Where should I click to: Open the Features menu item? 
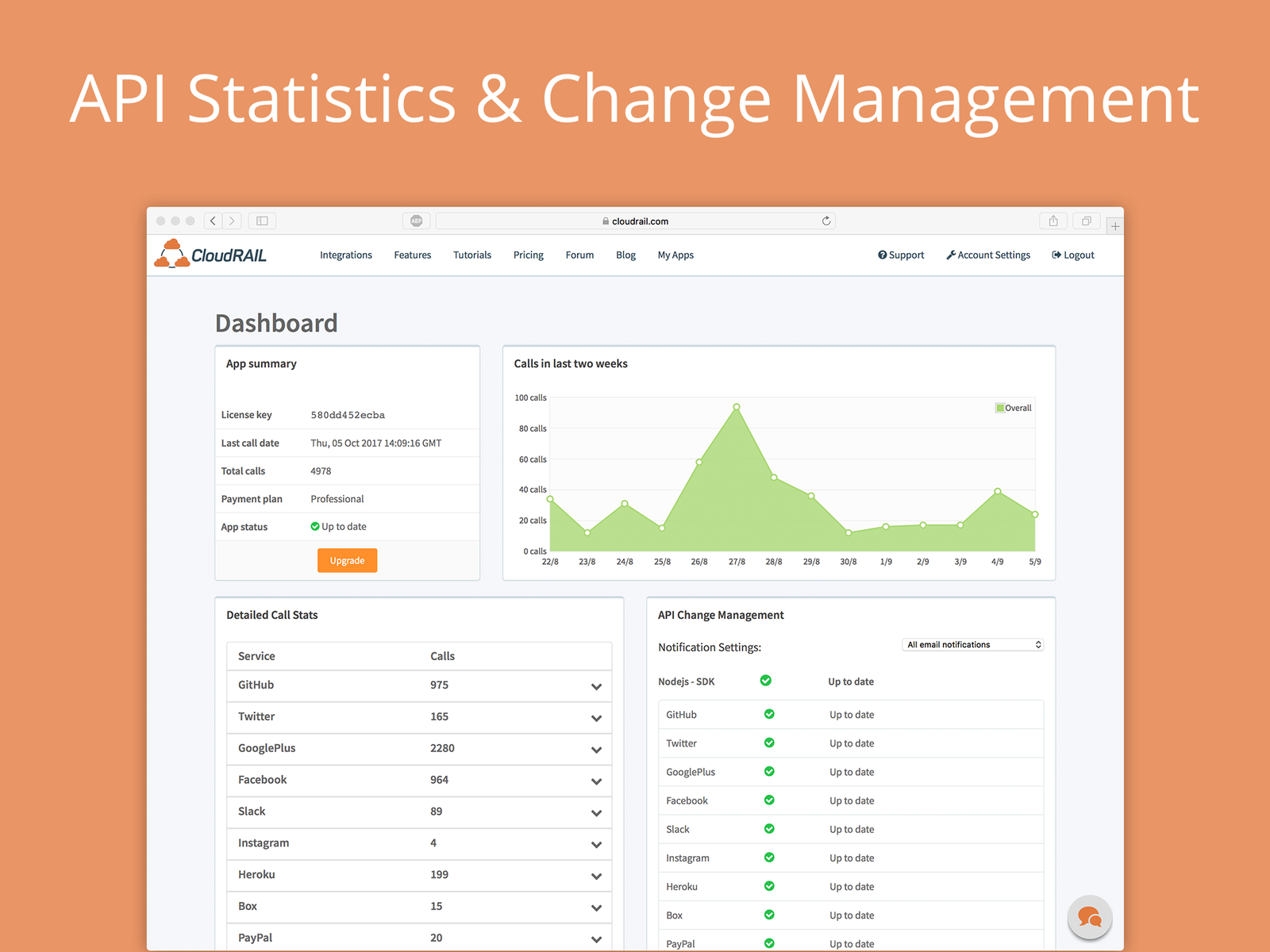413,255
